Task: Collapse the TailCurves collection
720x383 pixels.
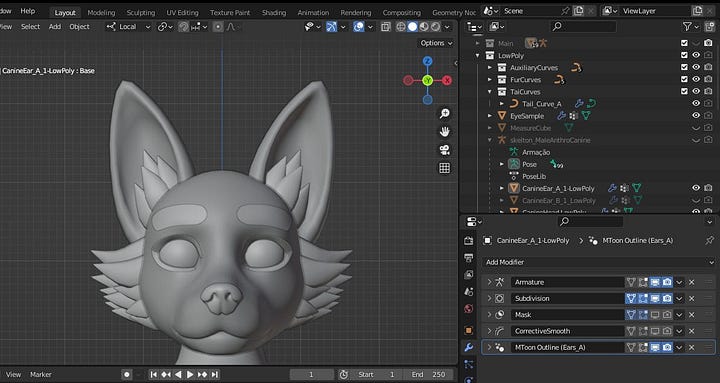Action: 490,91
